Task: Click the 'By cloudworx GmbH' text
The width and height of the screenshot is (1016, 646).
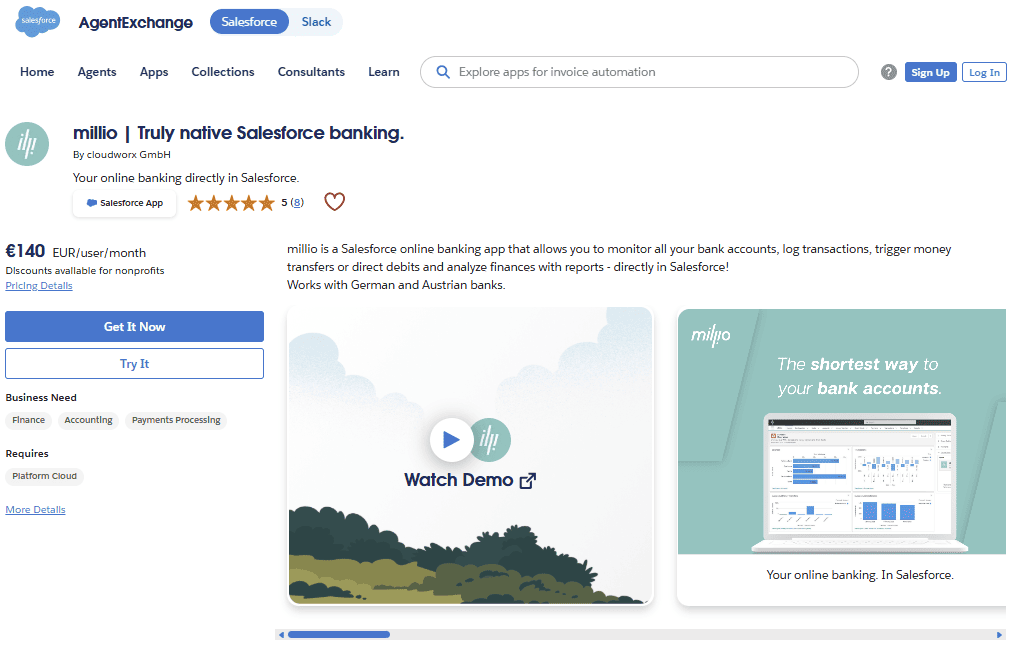Action: coord(122,155)
